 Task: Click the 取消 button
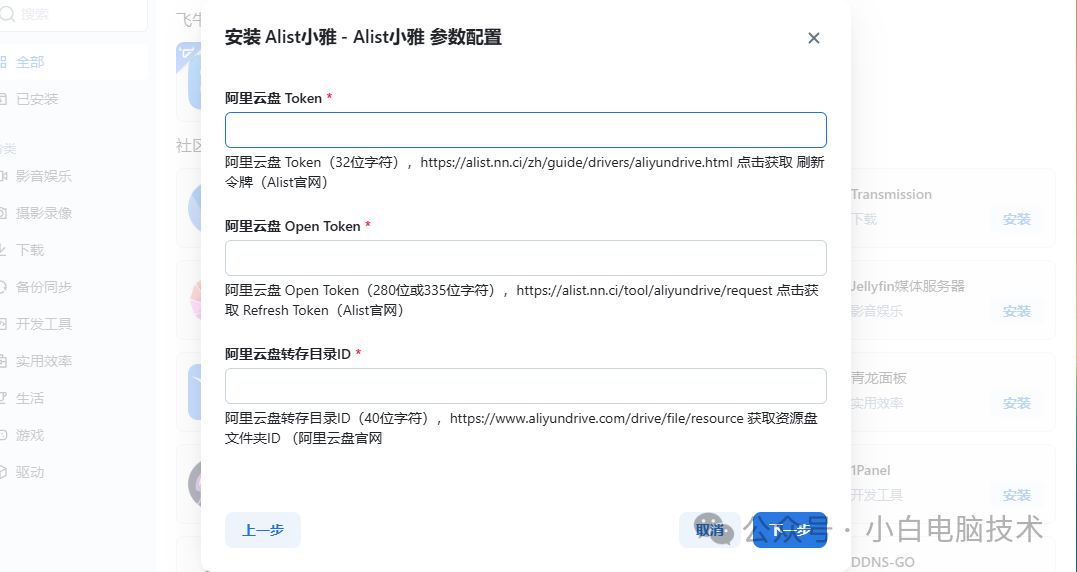[x=710, y=530]
